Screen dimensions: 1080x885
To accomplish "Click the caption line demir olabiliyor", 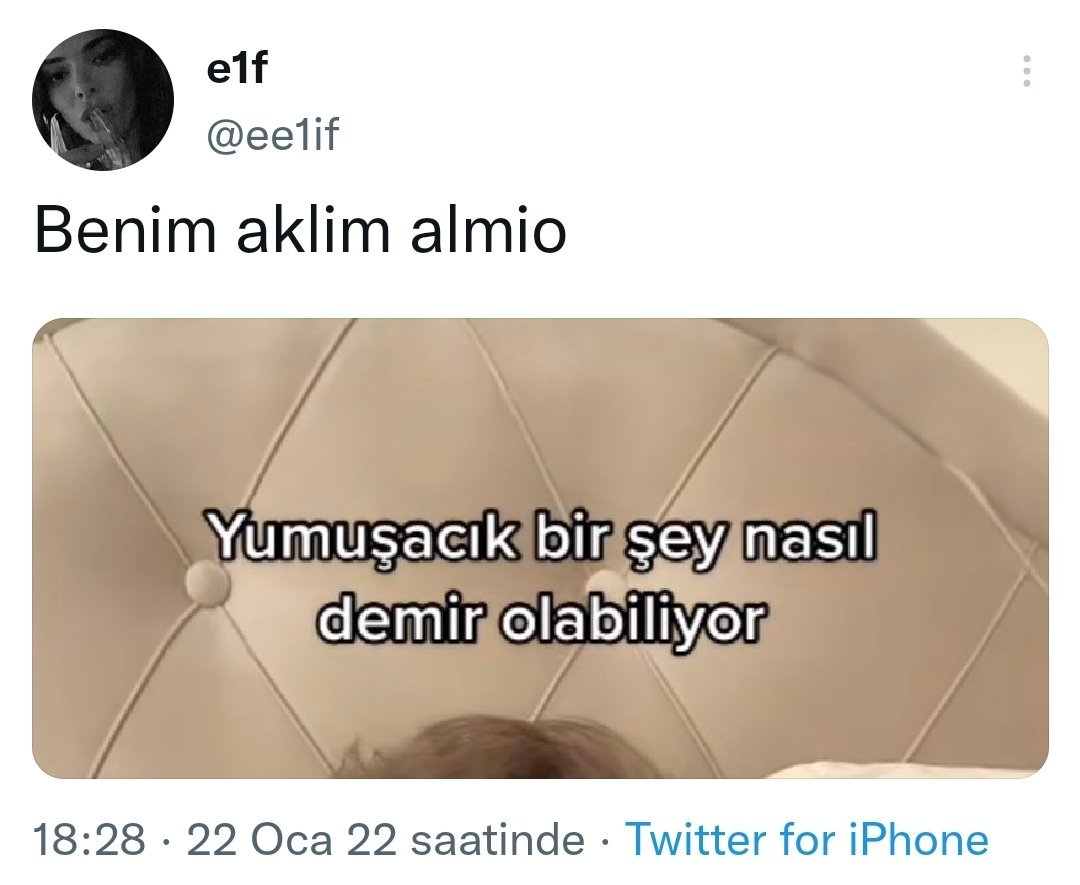I will point(541,618).
